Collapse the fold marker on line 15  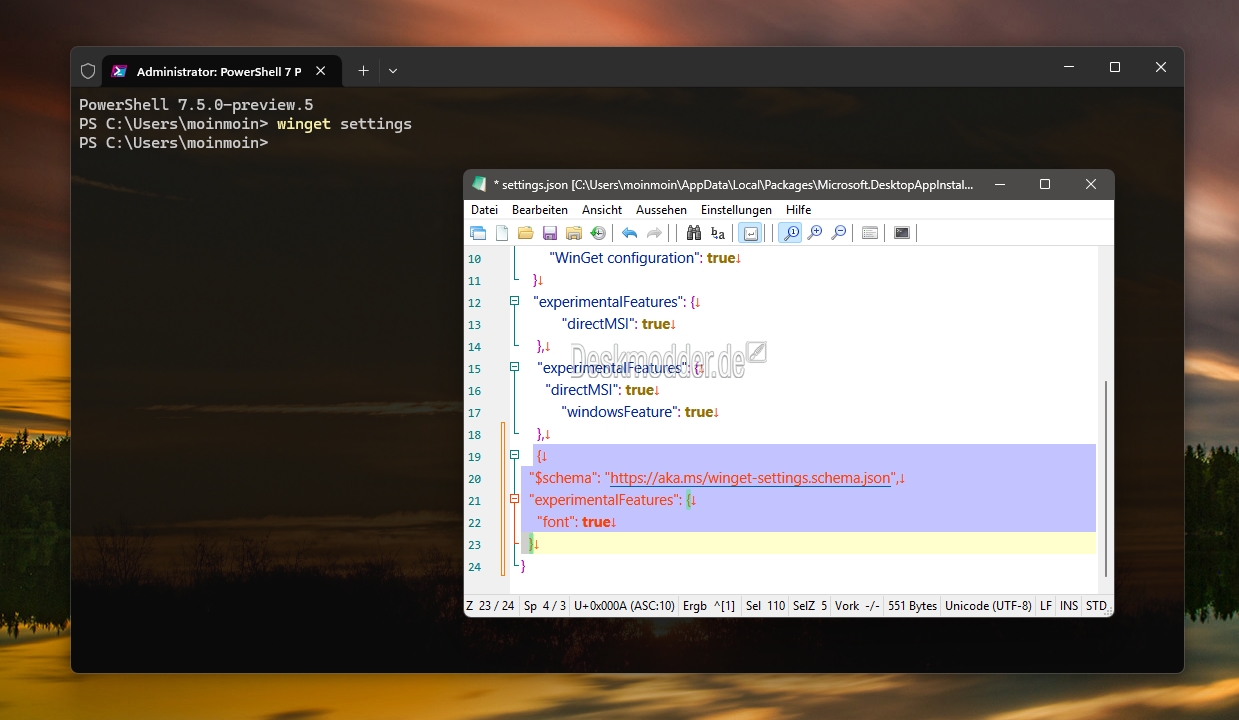click(515, 367)
